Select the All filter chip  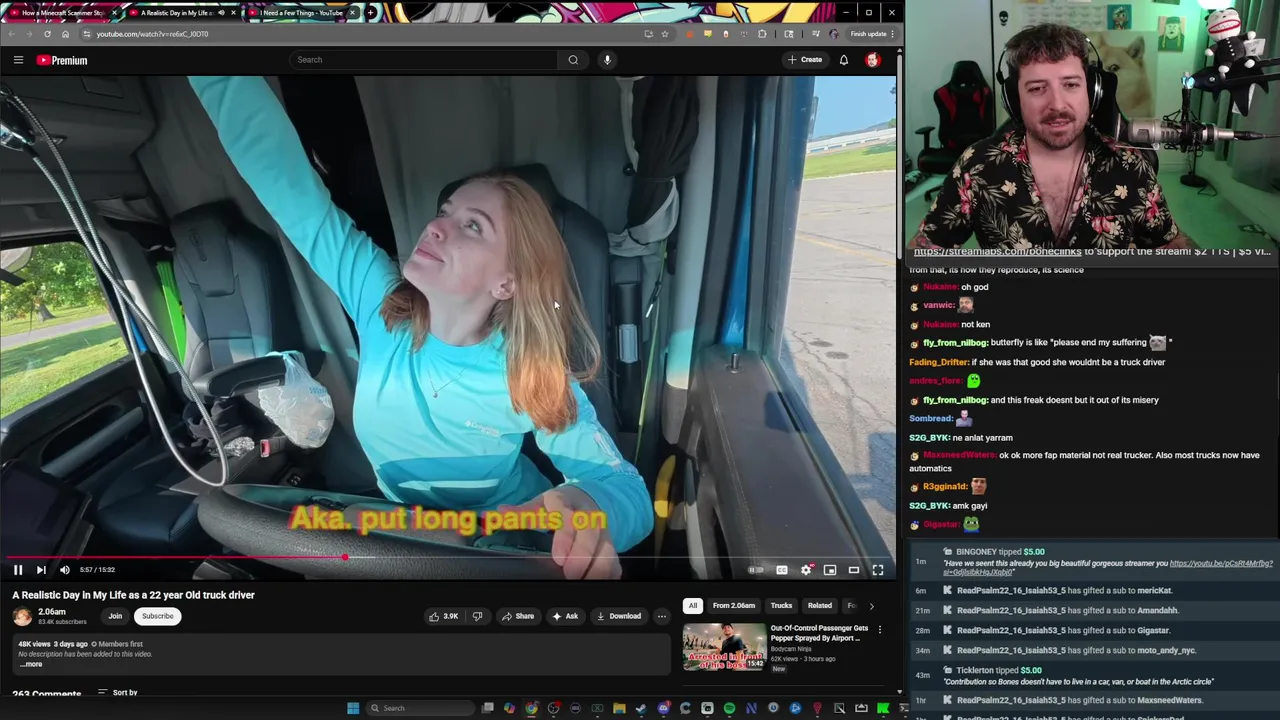pyautogui.click(x=692, y=605)
